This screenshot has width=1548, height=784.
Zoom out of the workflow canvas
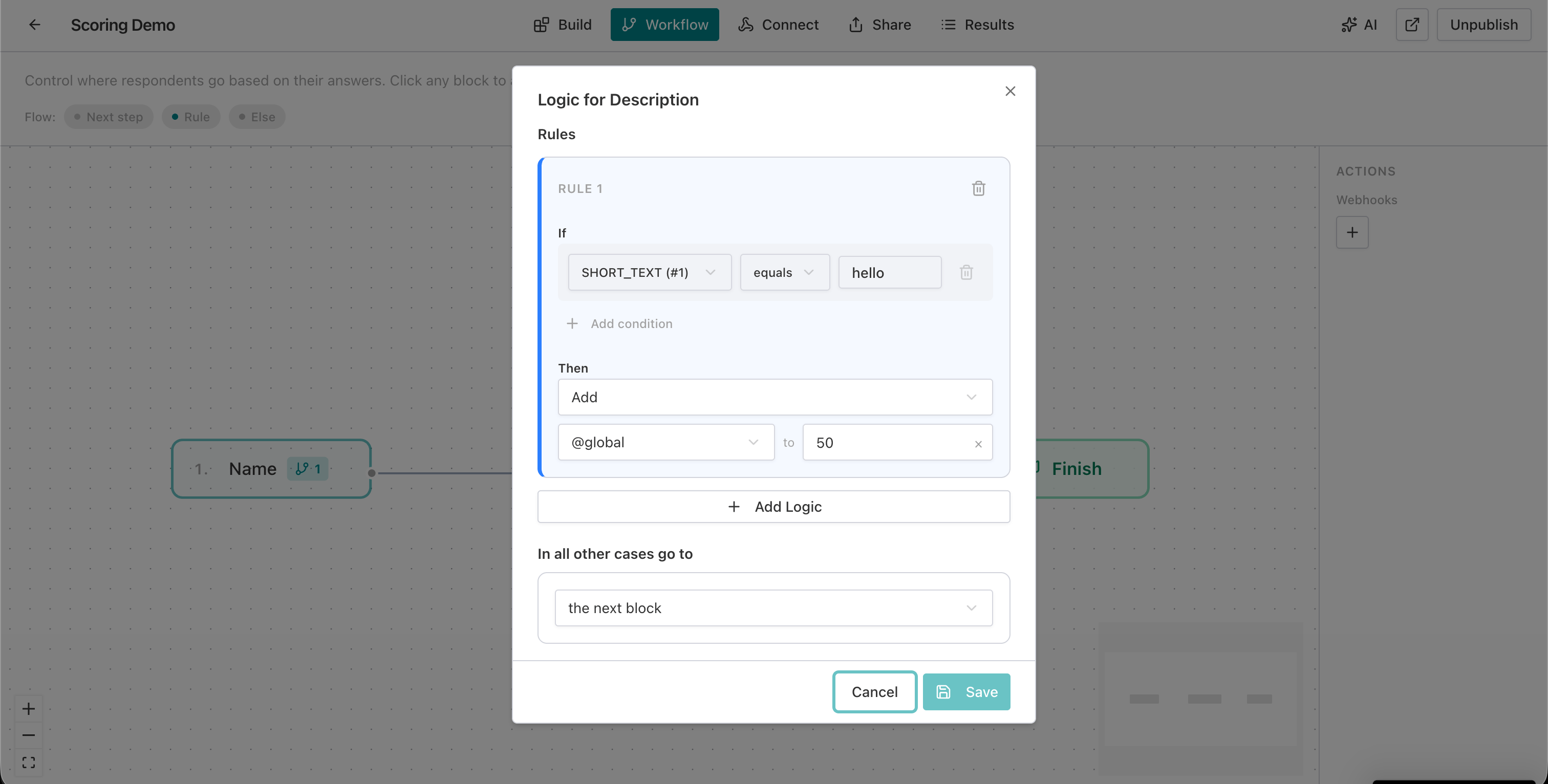[x=28, y=735]
